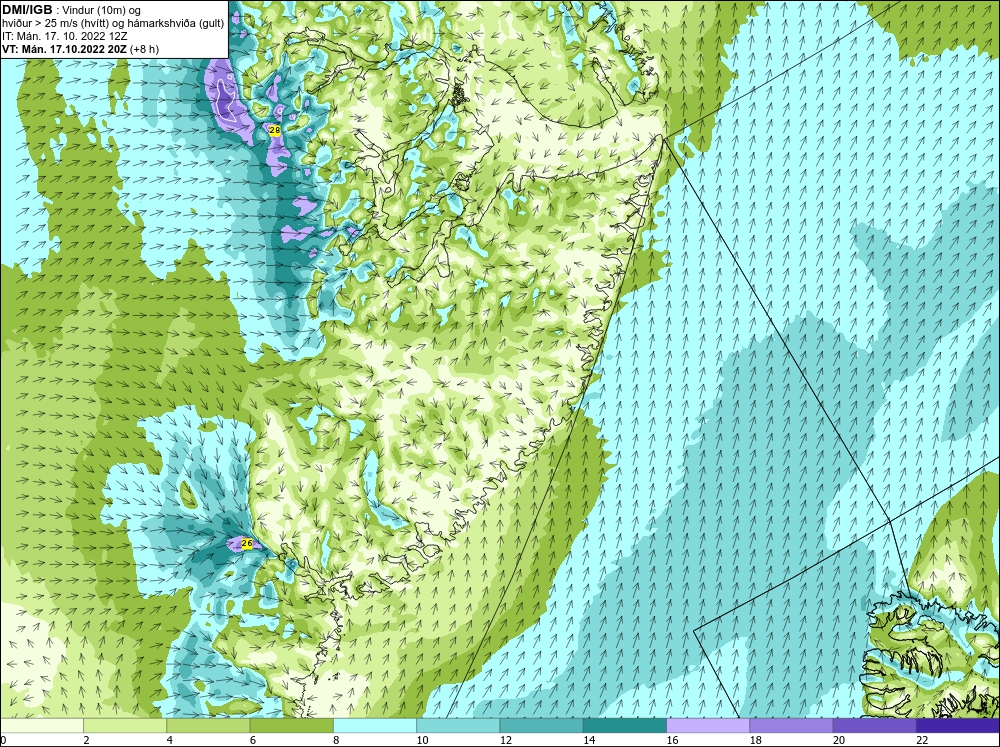Select the 8–10 m/s cyan legend color
The image size is (1000, 747).
pyautogui.click(x=375, y=725)
